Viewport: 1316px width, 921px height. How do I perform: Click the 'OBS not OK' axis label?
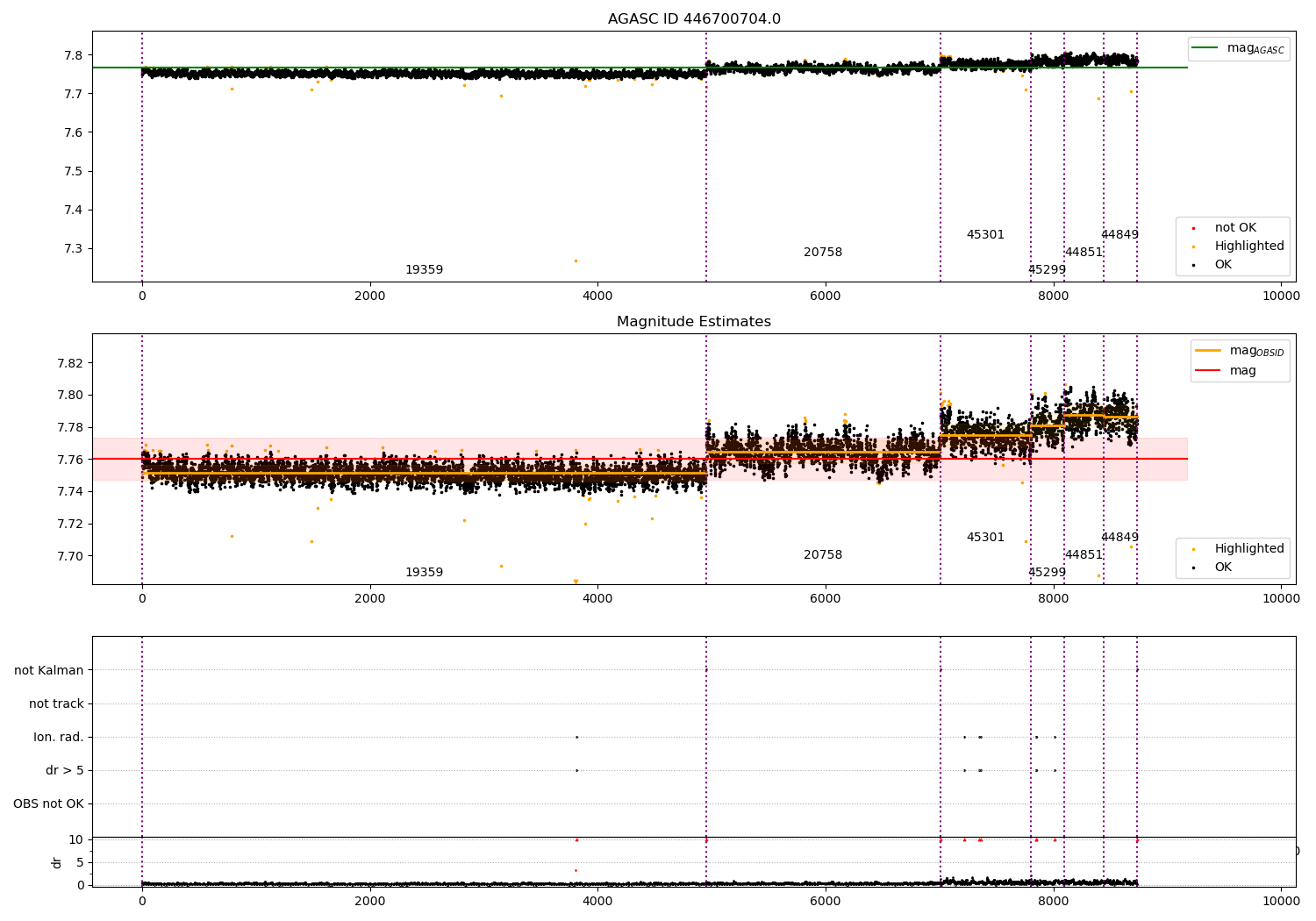tap(48, 803)
